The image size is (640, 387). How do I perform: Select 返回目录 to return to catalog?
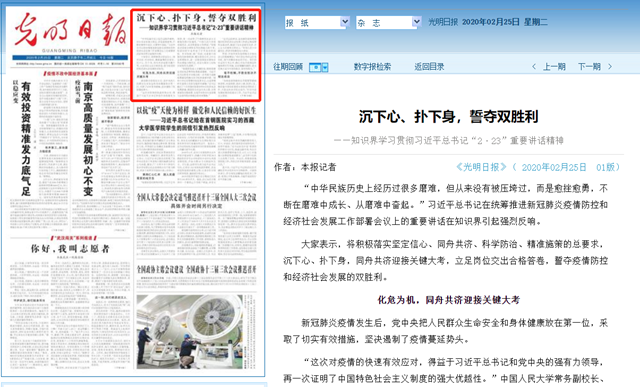(x=429, y=67)
